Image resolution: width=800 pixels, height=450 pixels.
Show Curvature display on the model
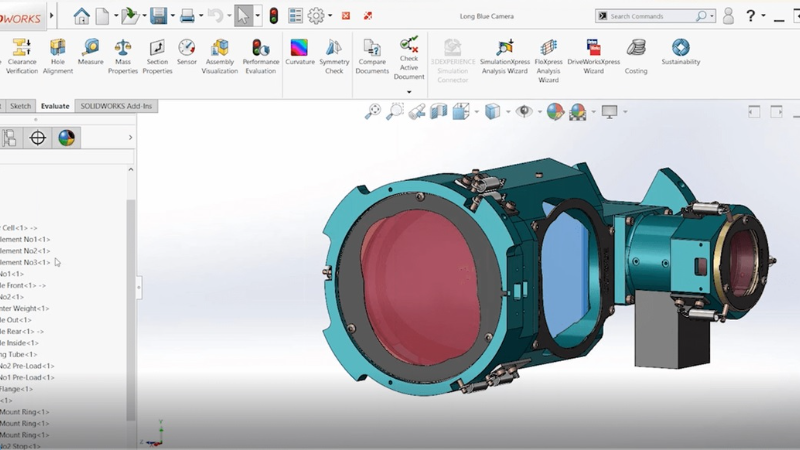point(299,51)
